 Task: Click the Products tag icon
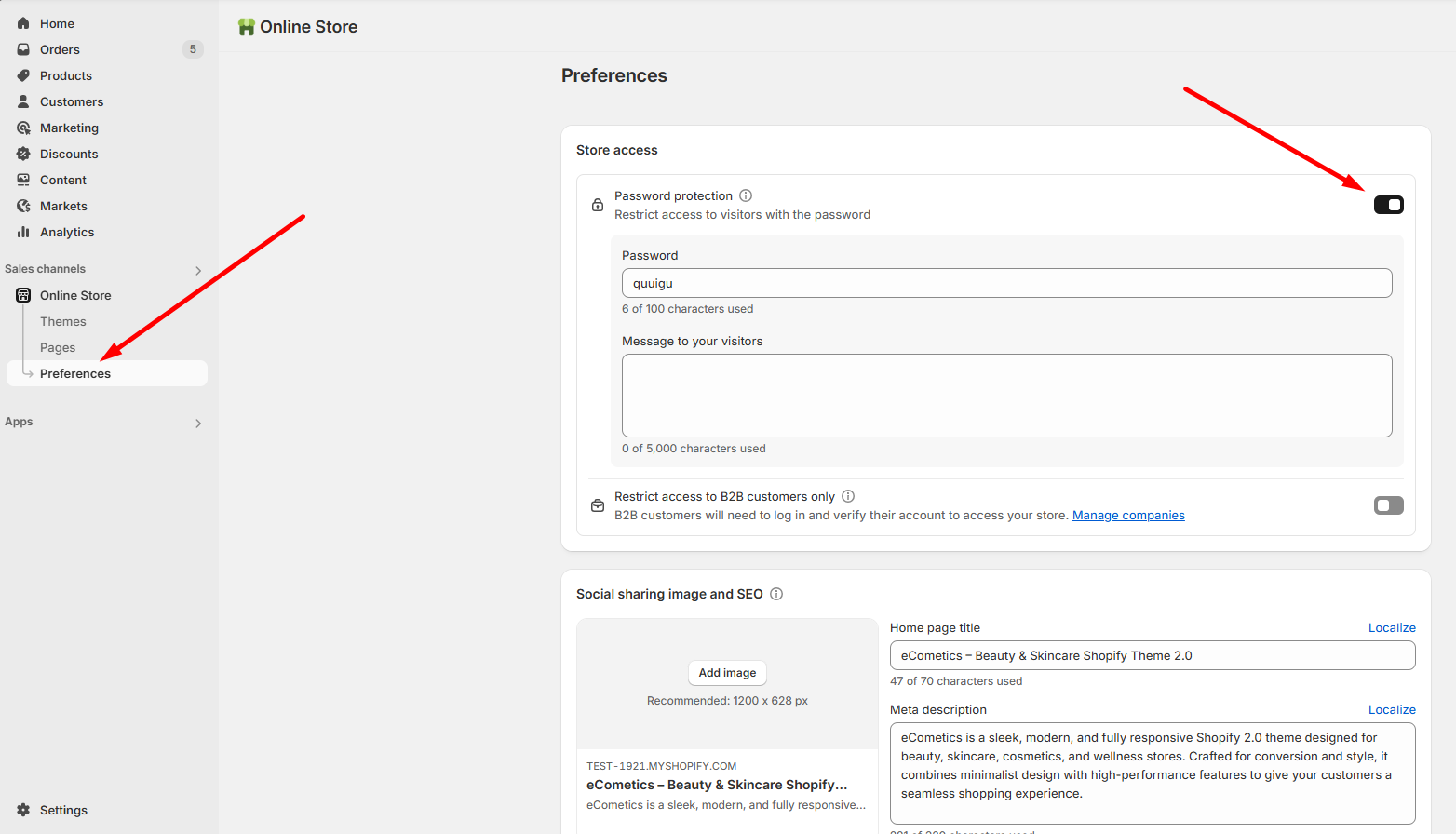(23, 75)
